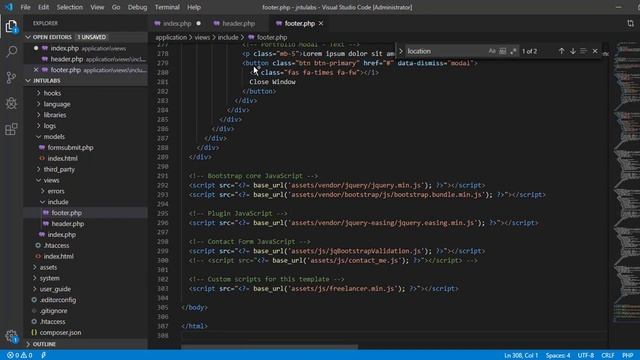Toggle Find in selection icon
Screen dimensions: 640x360
coord(583,51)
